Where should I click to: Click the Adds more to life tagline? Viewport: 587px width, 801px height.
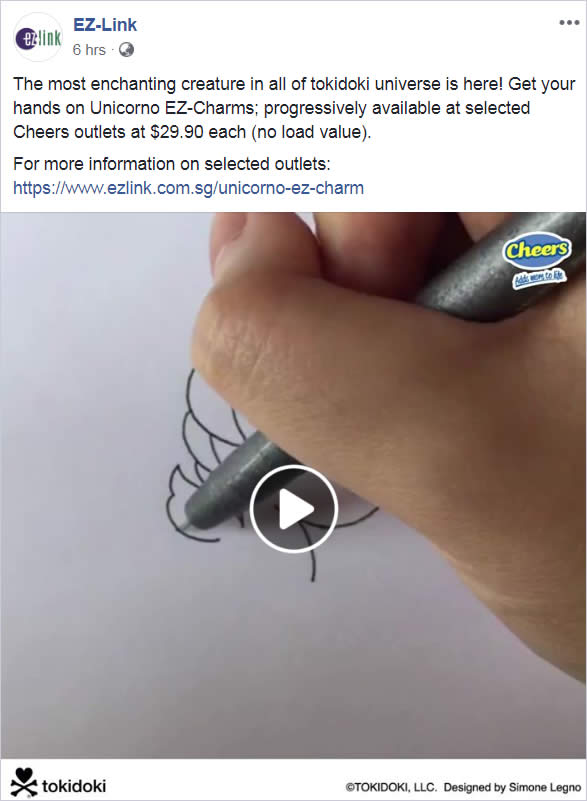[x=539, y=278]
